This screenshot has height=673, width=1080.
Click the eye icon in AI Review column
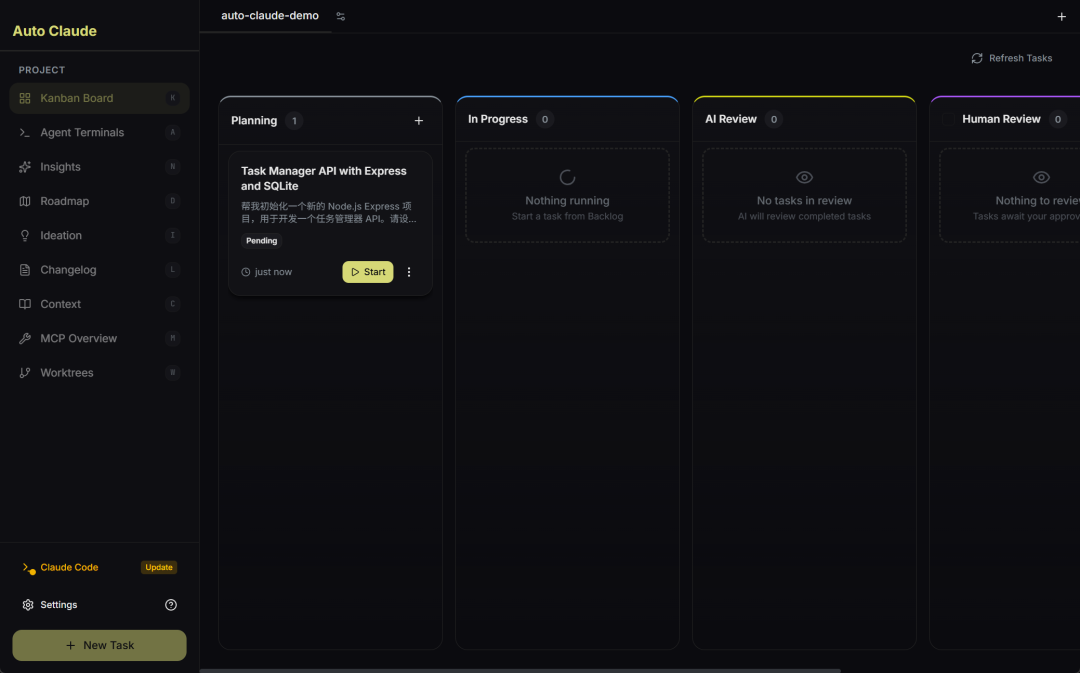804,177
